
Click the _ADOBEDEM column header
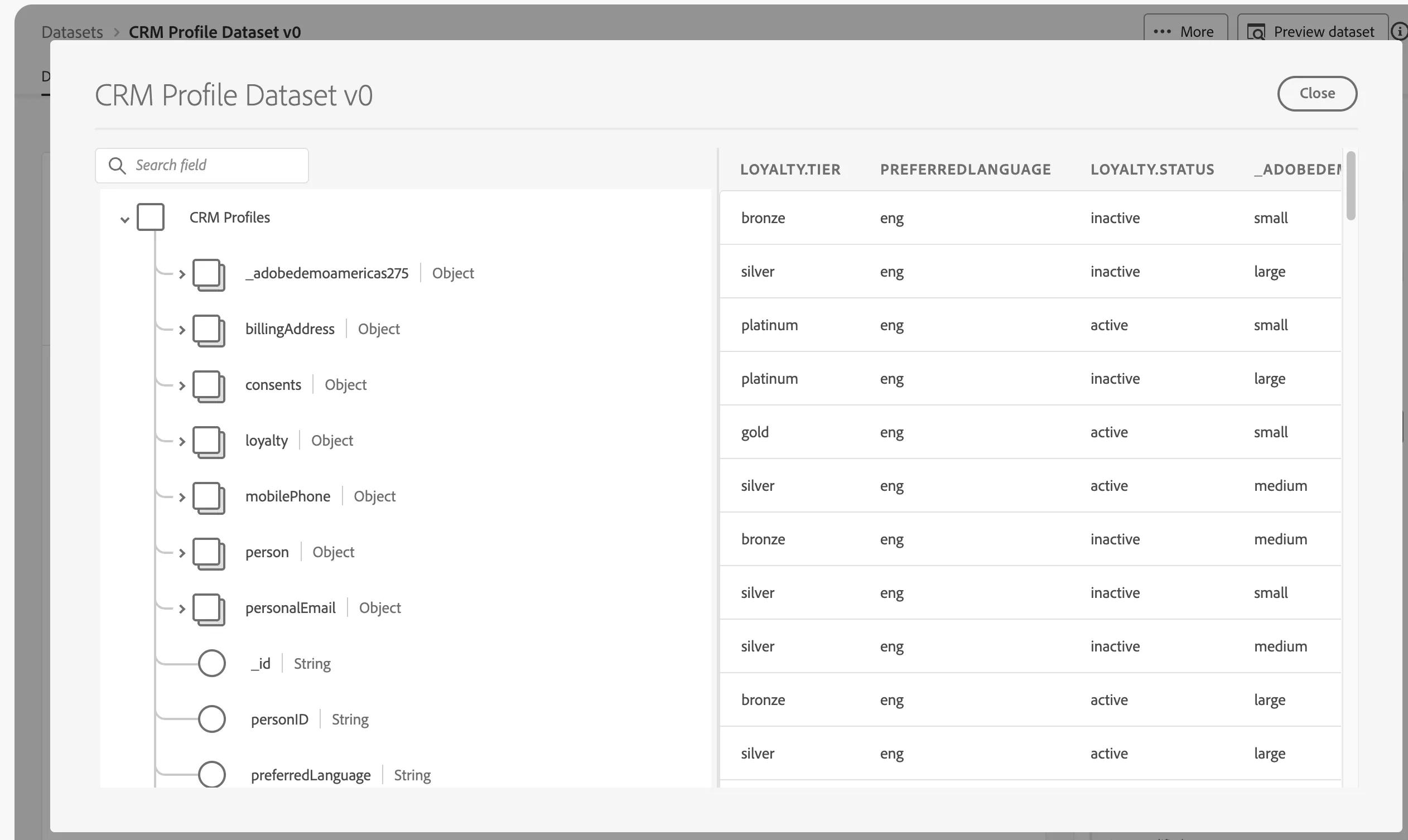click(x=1297, y=169)
